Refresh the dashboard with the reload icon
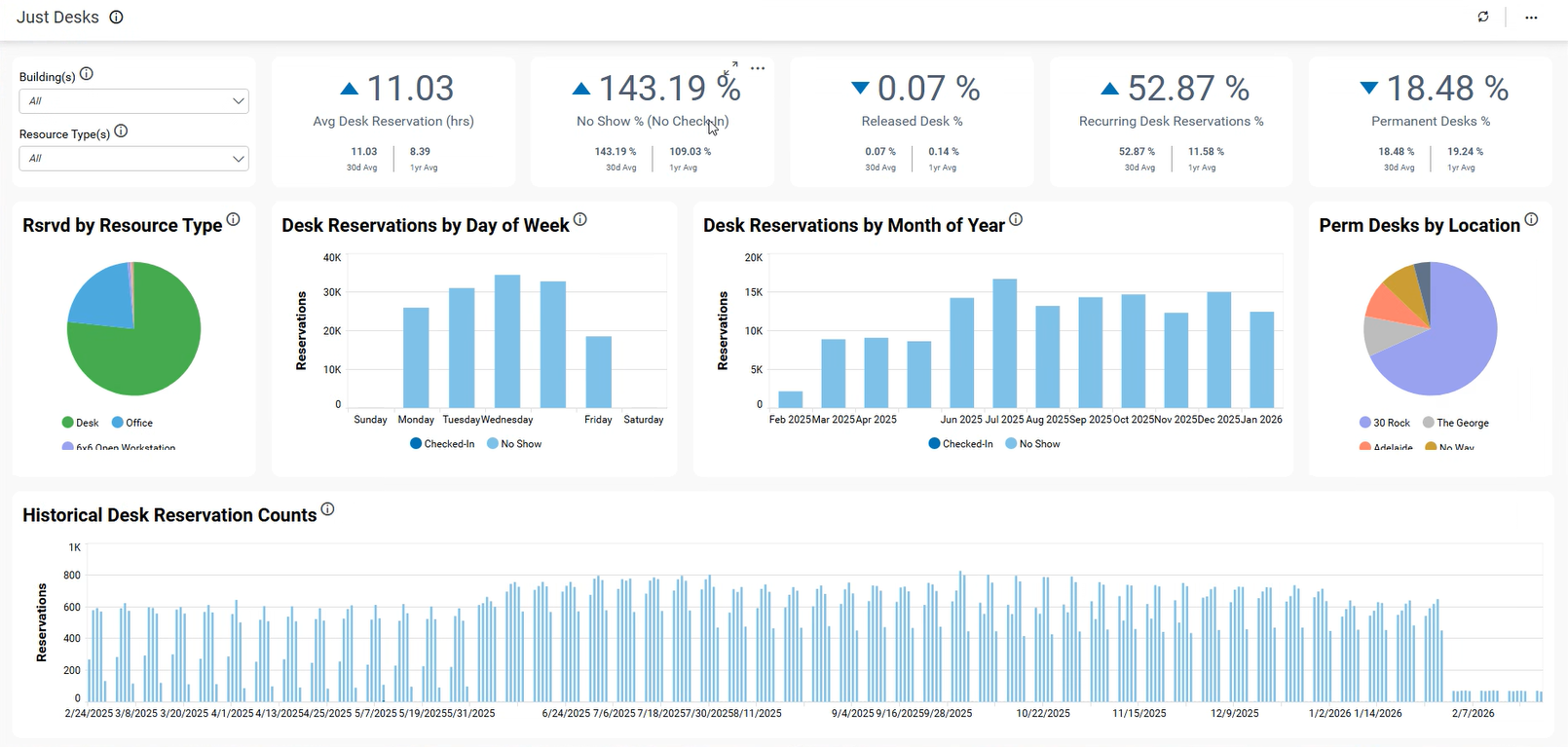This screenshot has height=747, width=1568. tap(1483, 17)
